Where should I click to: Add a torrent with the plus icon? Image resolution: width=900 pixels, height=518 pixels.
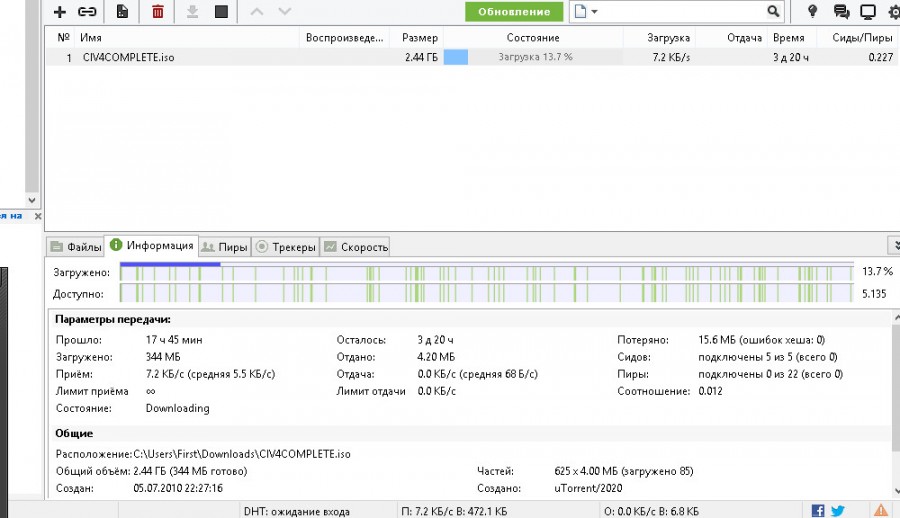pyautogui.click(x=60, y=11)
